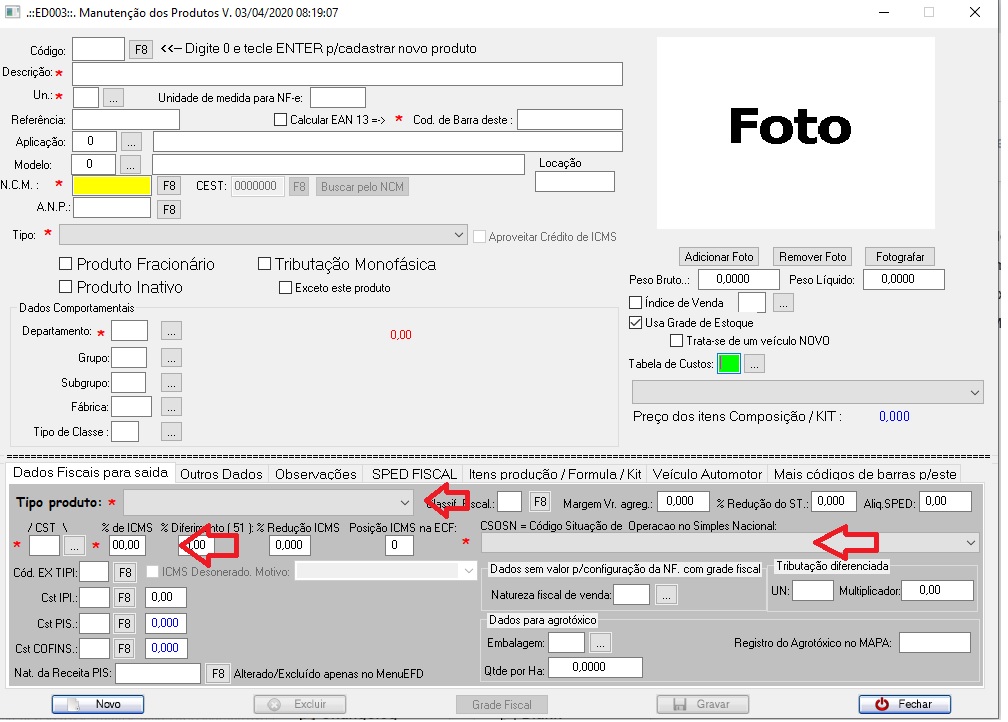Viewport: 1008px width, 722px height.
Task: Open the Embalagem browse ellipsis button
Action: [x=600, y=643]
